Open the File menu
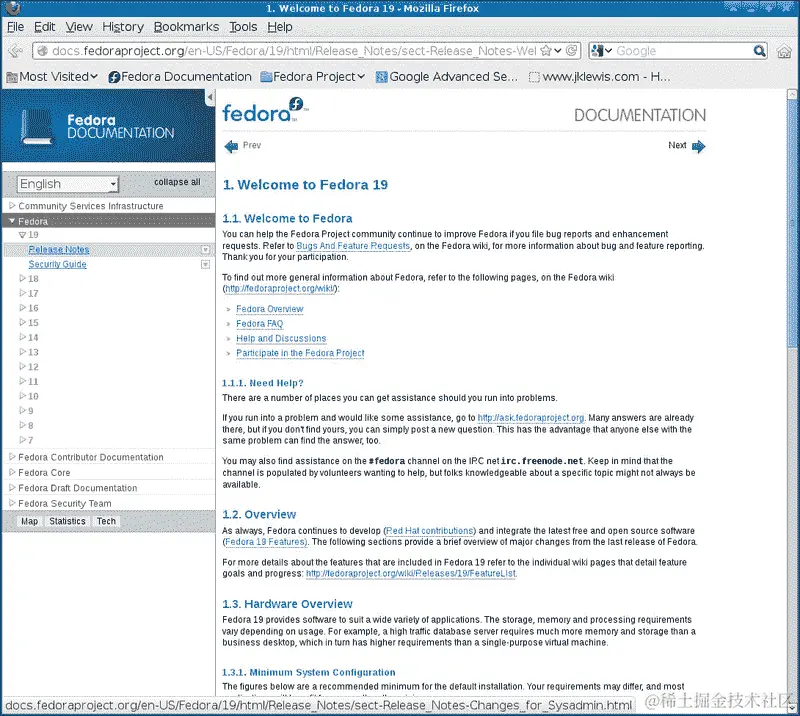Image resolution: width=800 pixels, height=716 pixels. click(15, 27)
